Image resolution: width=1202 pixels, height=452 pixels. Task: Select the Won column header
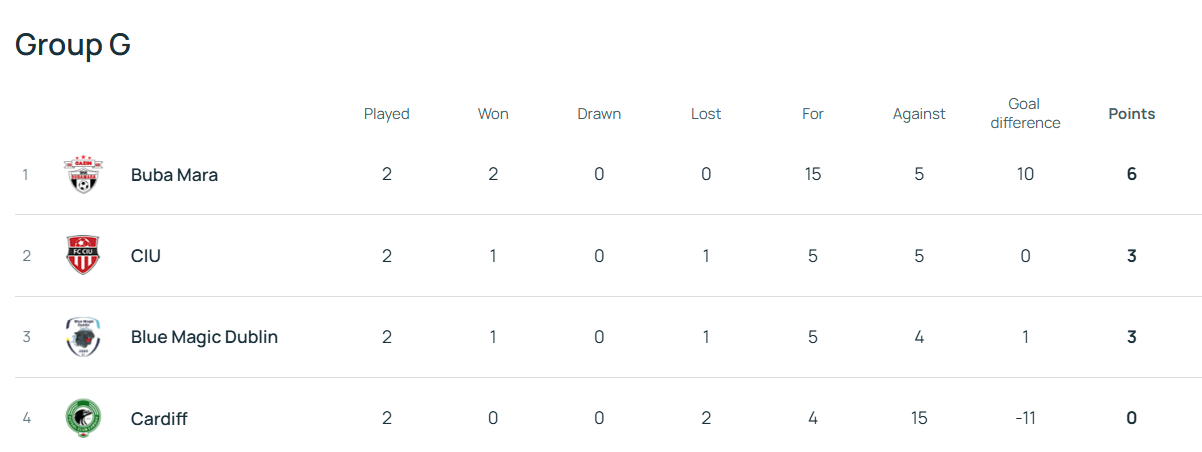pyautogui.click(x=493, y=114)
